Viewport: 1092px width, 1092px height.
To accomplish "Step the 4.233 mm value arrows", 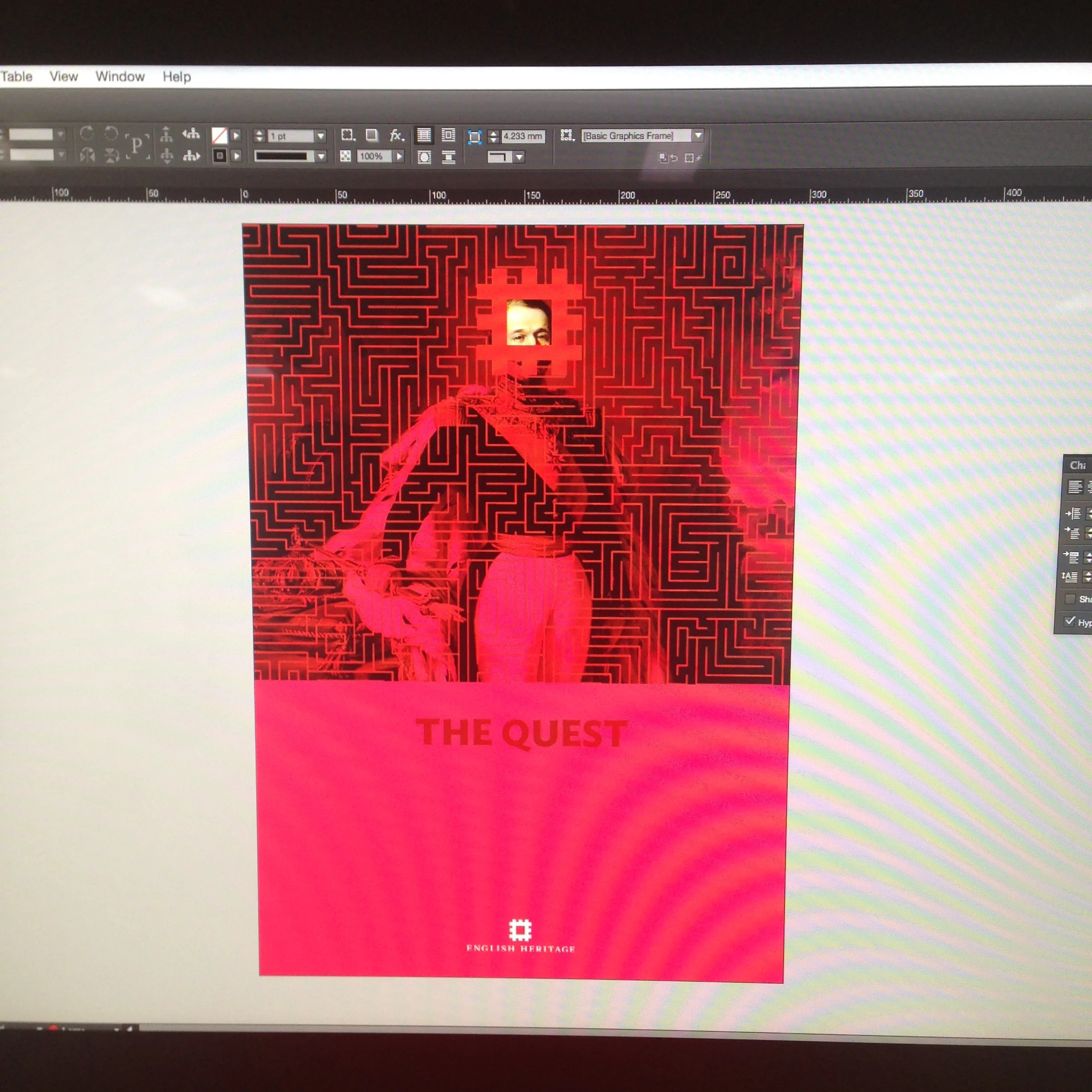I will pyautogui.click(x=493, y=137).
